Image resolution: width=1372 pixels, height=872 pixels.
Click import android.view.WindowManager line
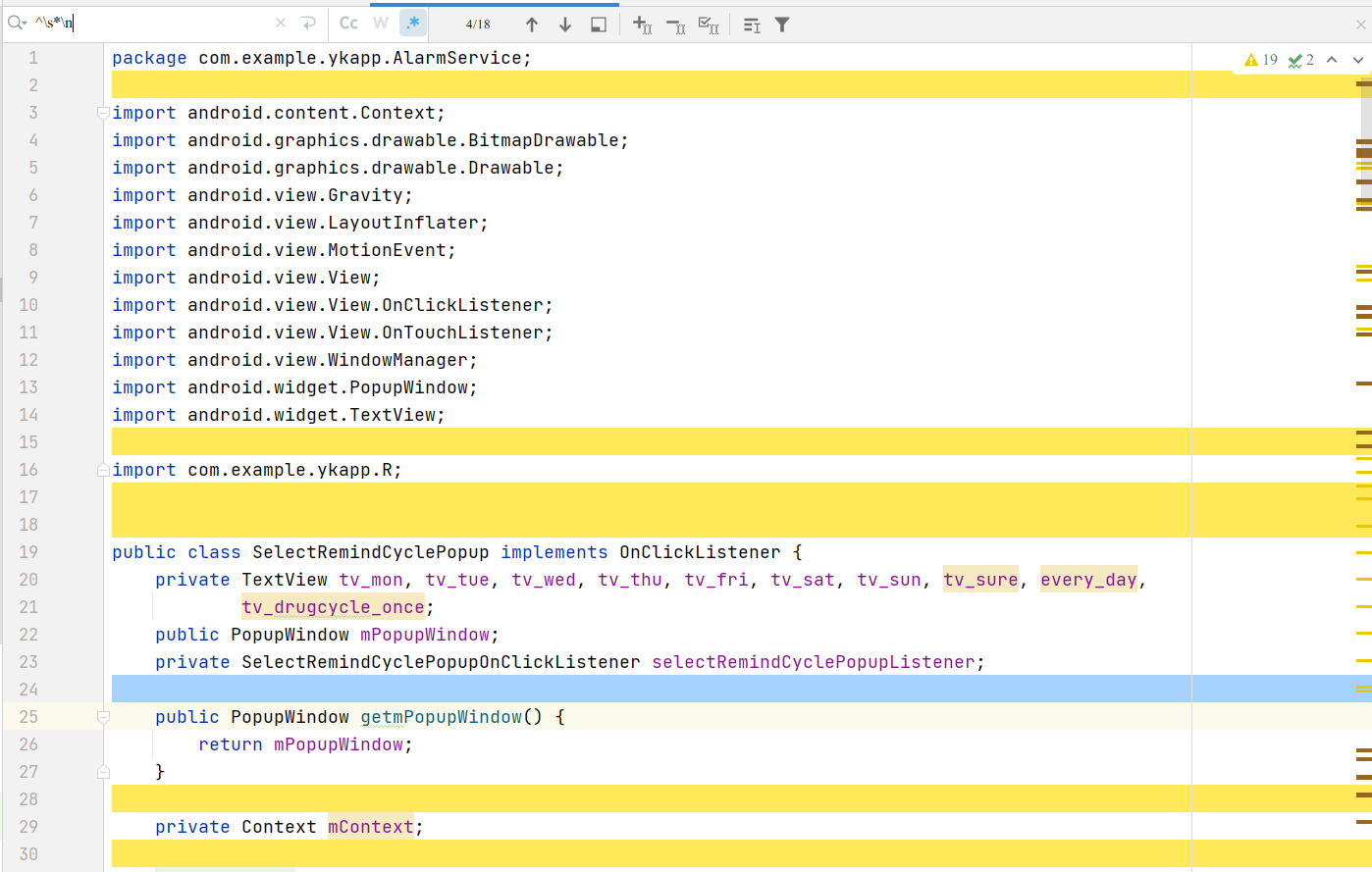pos(294,360)
